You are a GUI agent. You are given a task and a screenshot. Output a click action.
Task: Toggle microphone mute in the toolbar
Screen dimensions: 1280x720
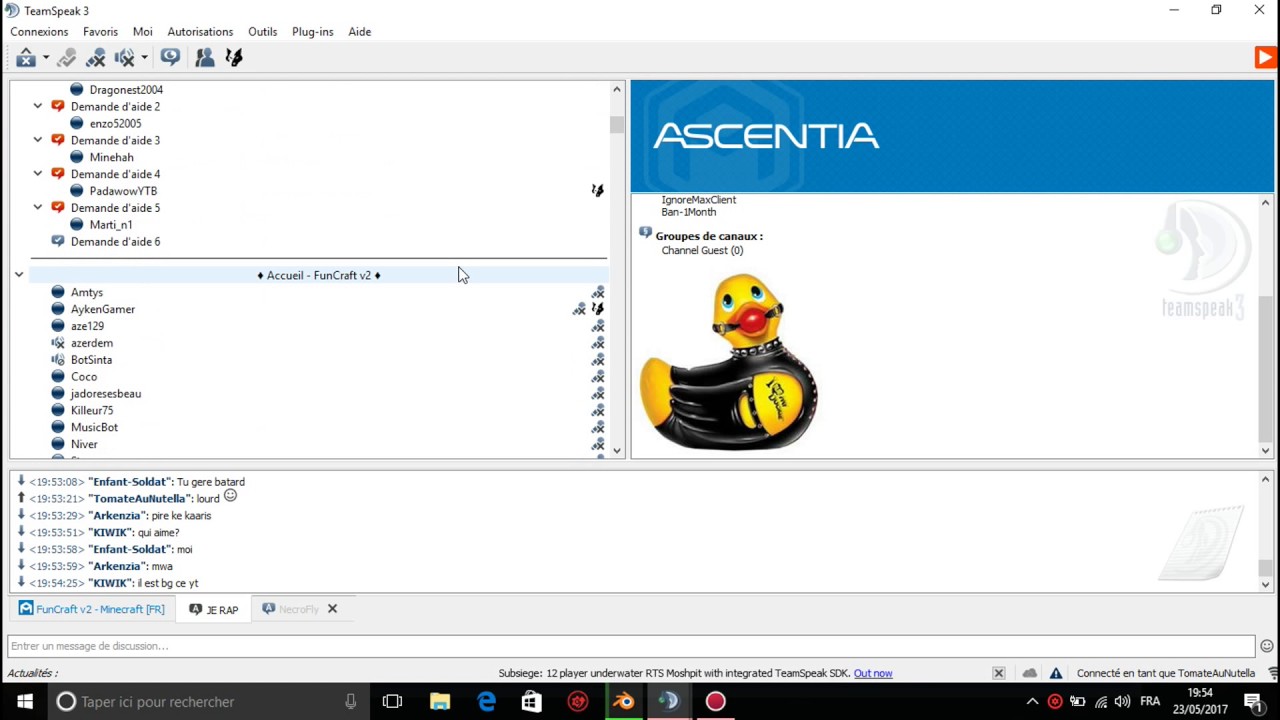(x=96, y=58)
